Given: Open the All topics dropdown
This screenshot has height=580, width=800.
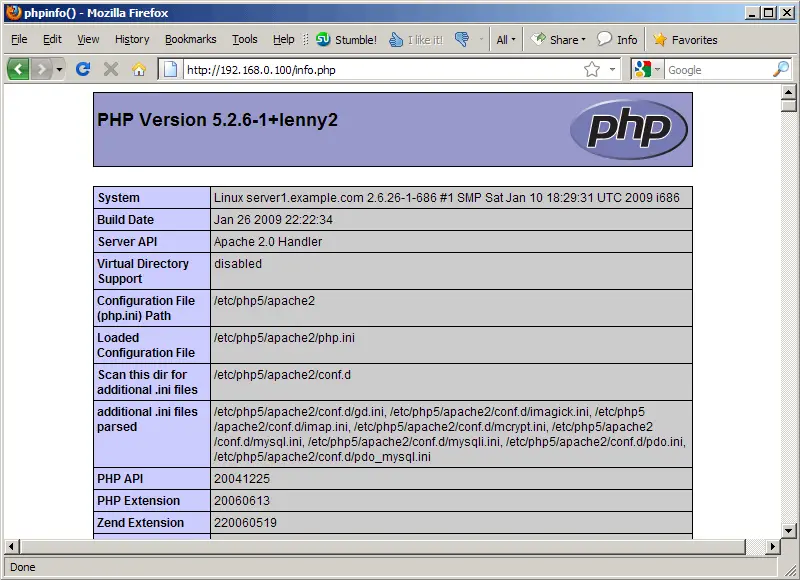Looking at the screenshot, I should 506,39.
